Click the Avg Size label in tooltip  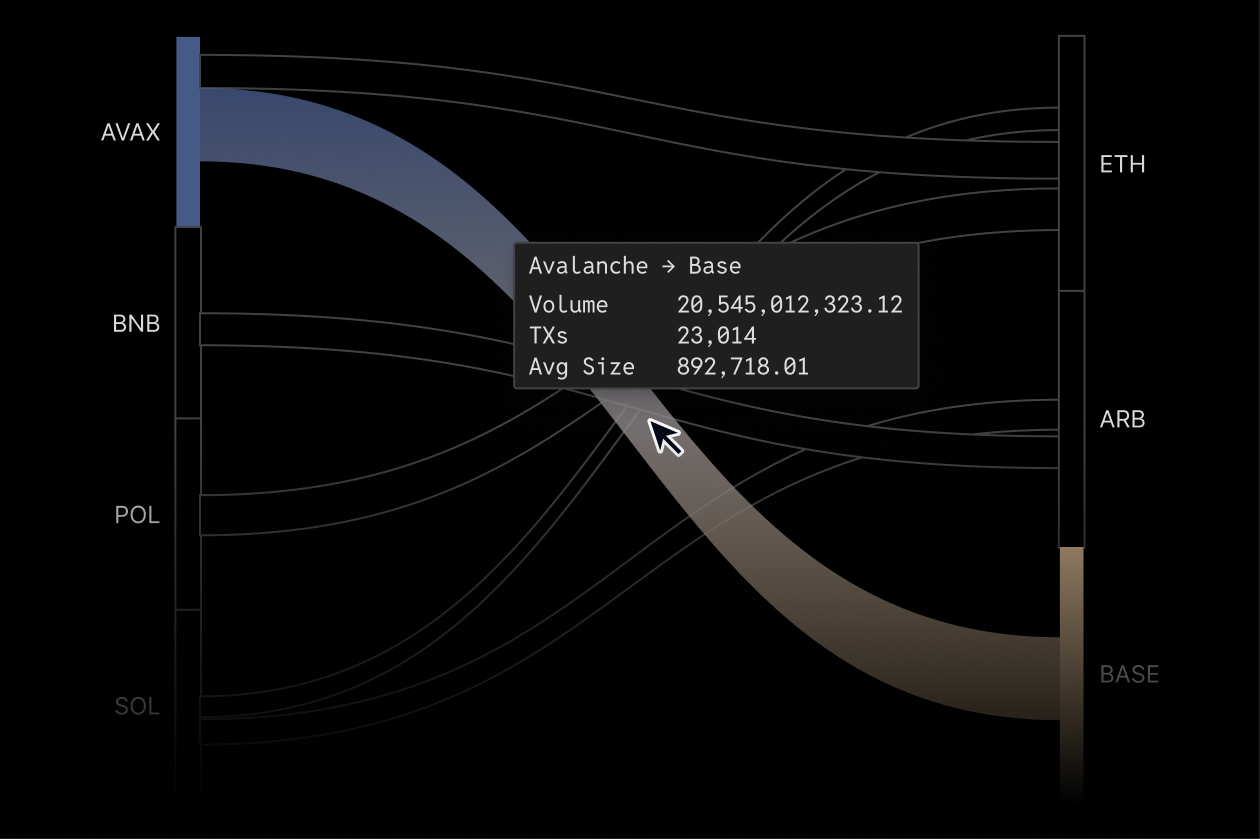582,367
